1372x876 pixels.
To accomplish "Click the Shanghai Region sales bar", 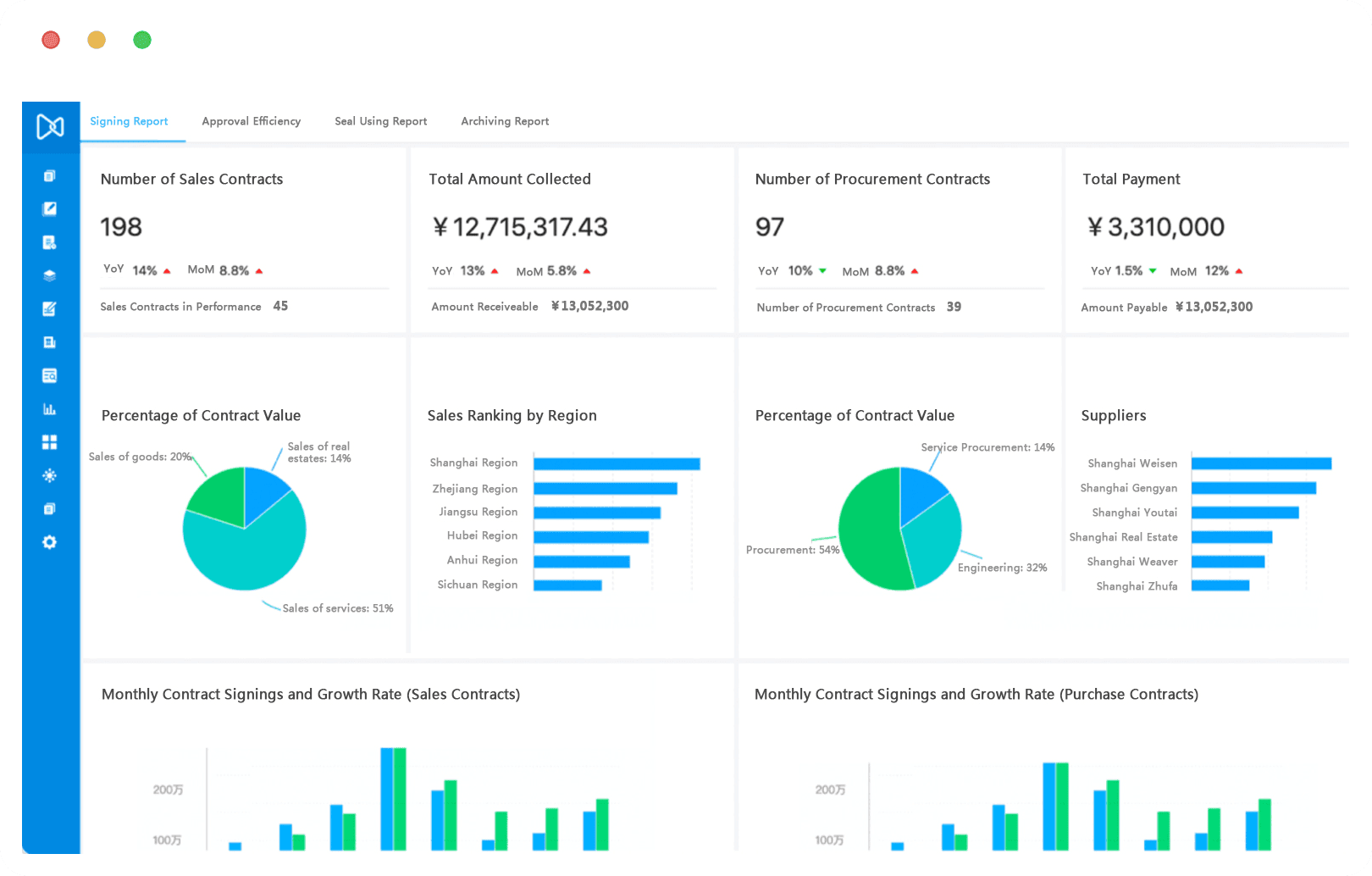I will point(617,463).
